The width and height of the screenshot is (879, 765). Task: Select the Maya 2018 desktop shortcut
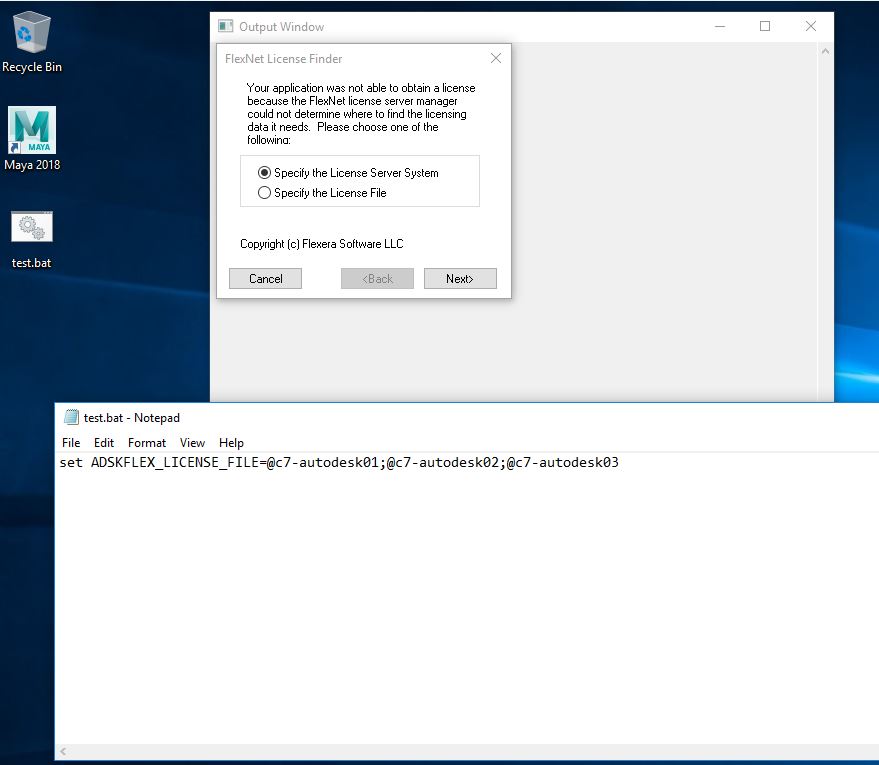point(32,139)
